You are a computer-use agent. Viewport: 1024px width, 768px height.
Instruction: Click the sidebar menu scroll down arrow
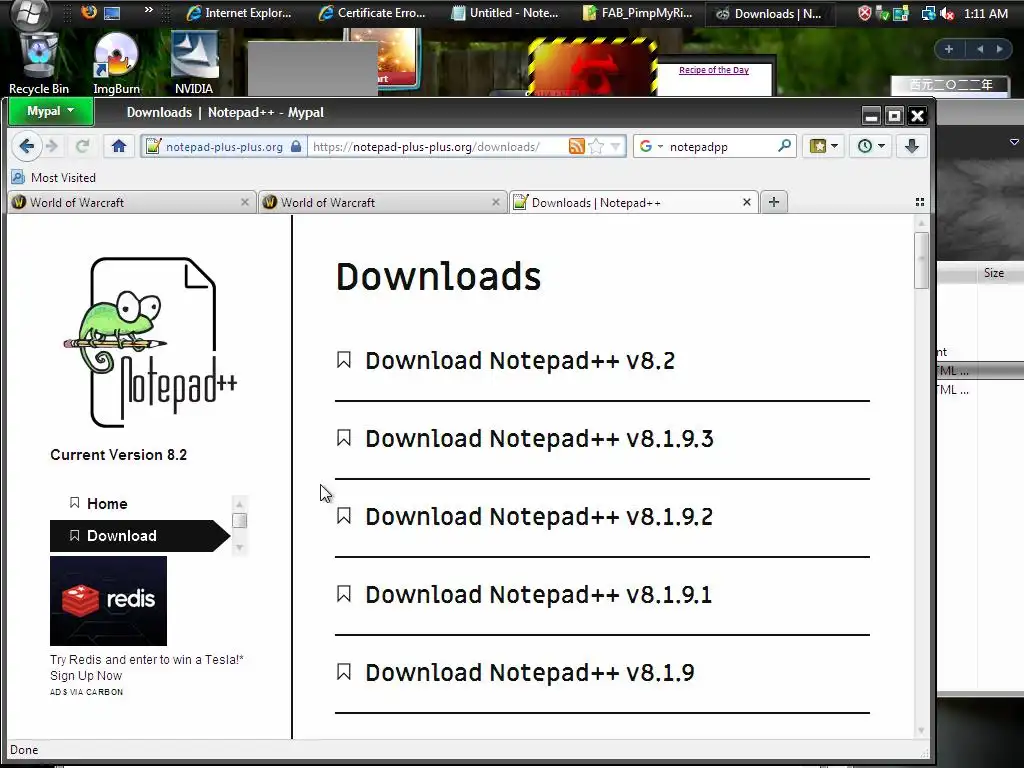239,547
